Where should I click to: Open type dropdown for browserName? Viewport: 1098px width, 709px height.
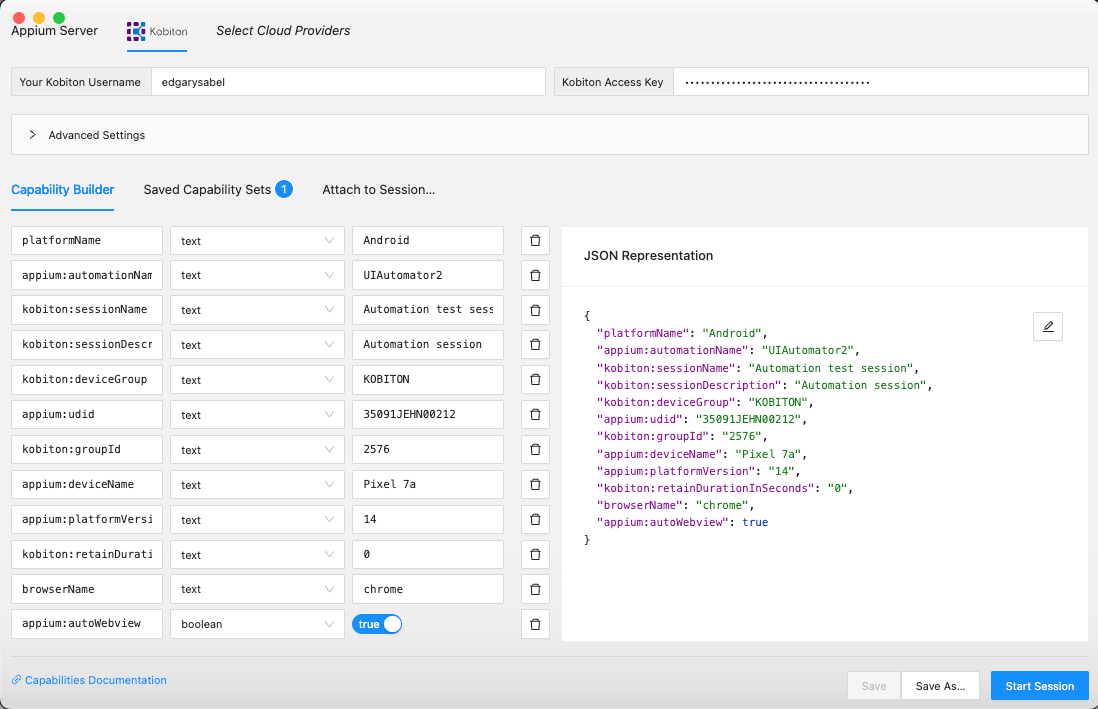257,589
